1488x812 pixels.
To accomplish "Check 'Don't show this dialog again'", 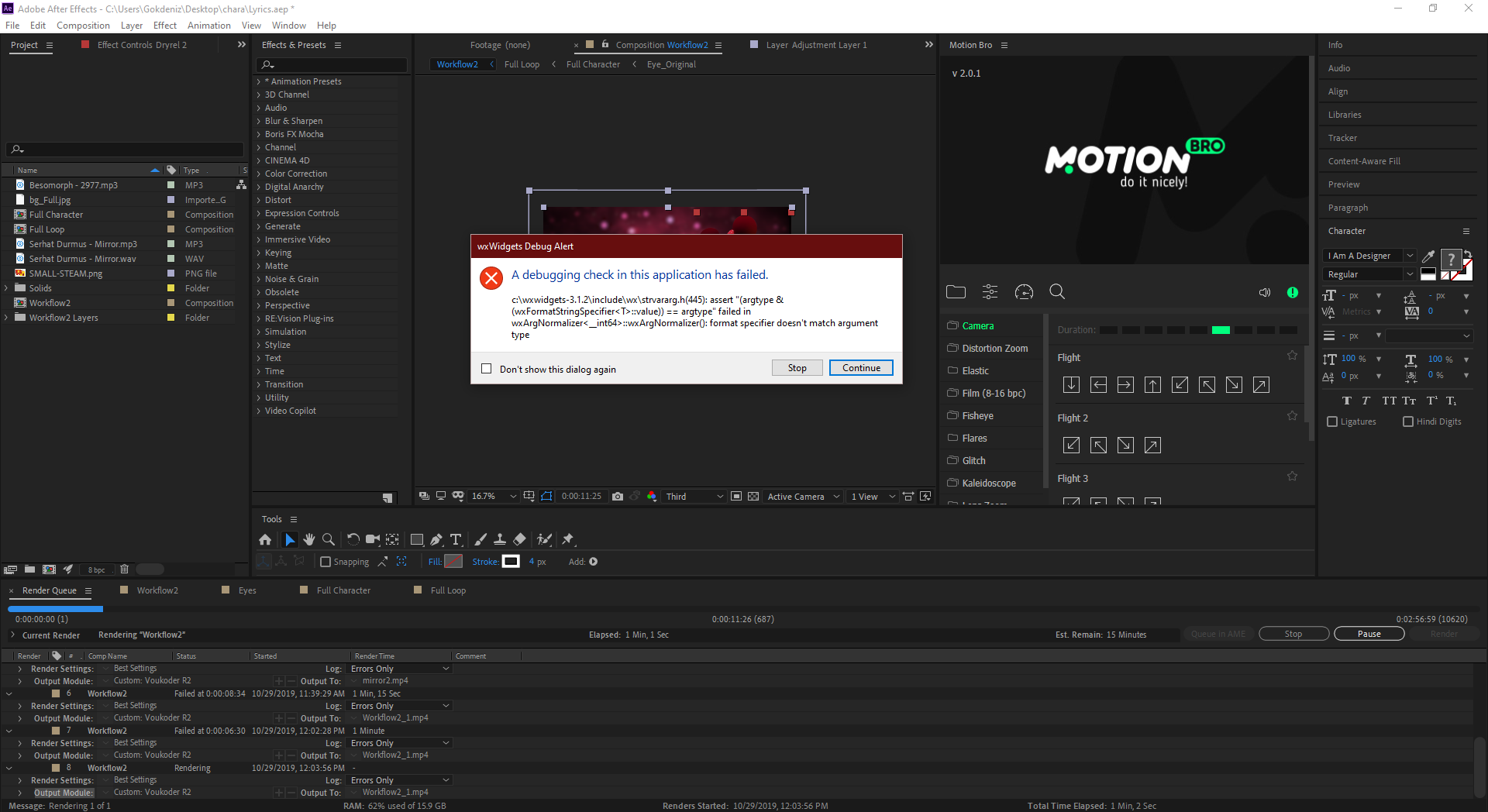I will (x=487, y=369).
